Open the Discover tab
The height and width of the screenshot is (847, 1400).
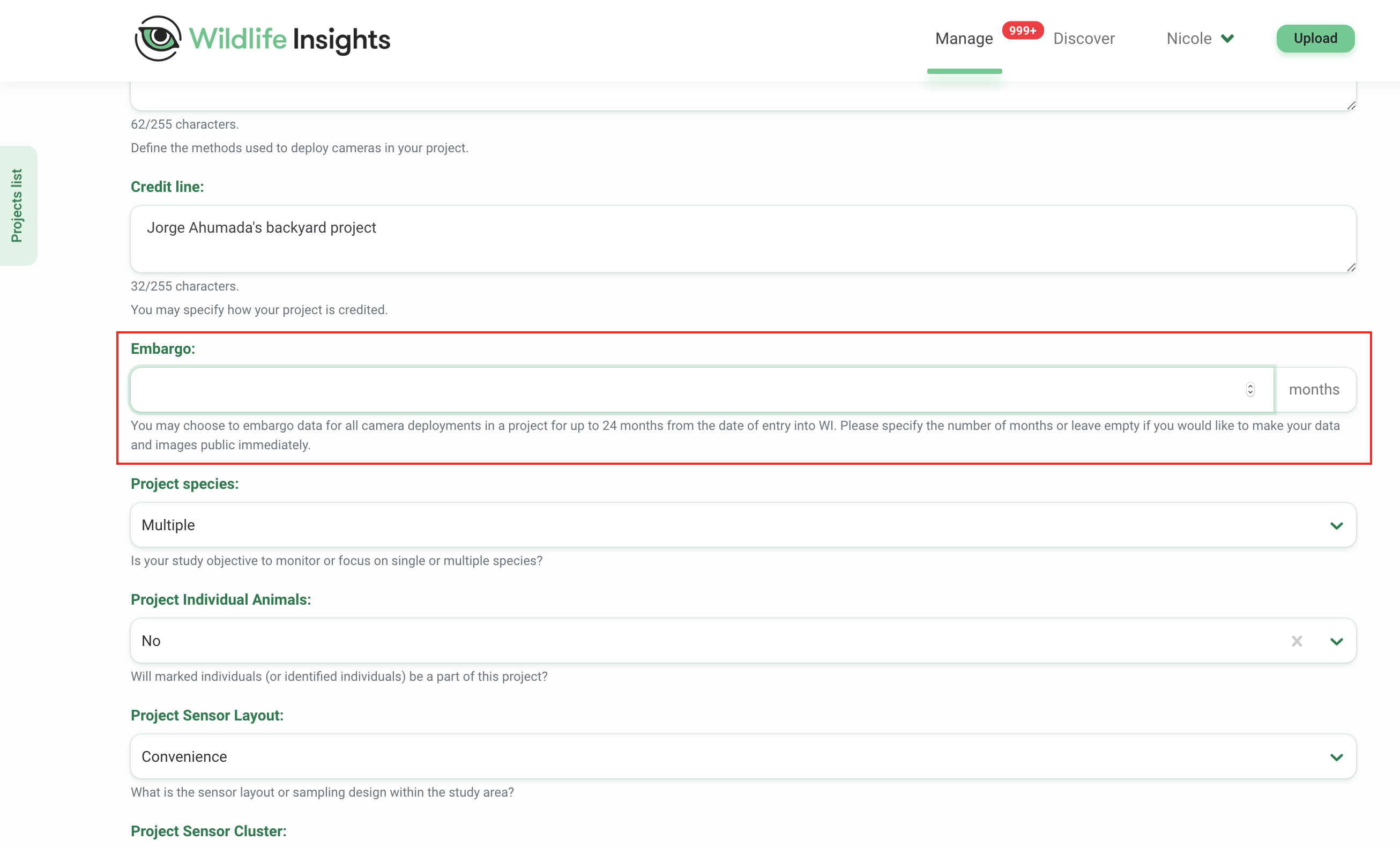[1084, 38]
